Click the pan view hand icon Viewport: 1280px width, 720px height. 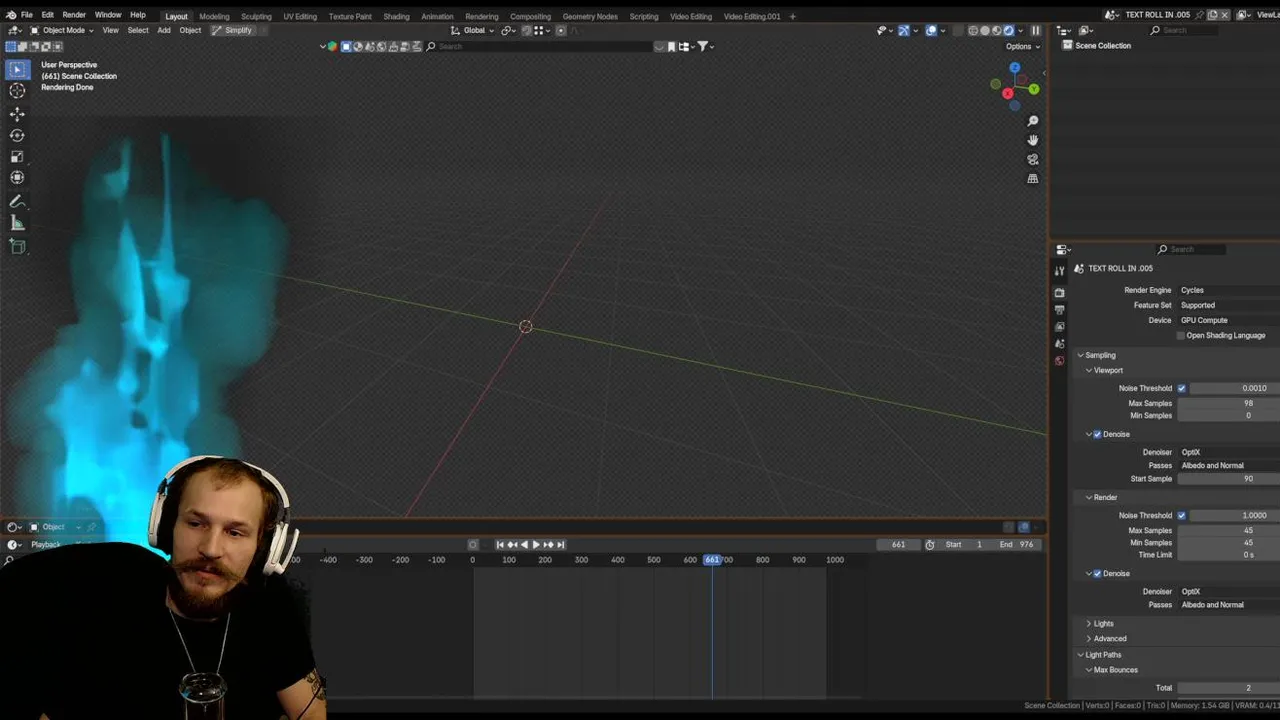click(x=1033, y=140)
